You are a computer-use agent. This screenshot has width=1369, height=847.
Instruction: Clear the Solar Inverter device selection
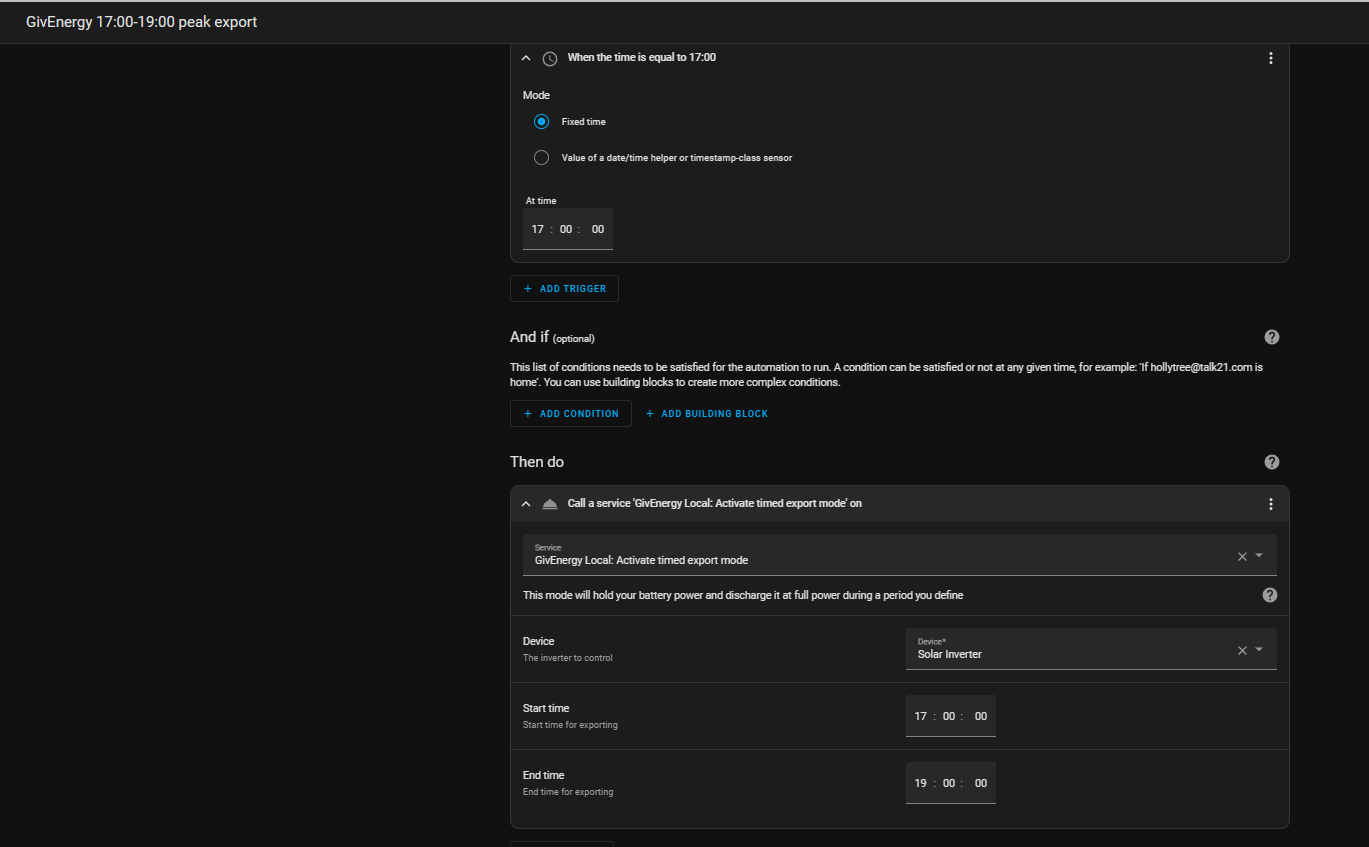(x=1242, y=650)
